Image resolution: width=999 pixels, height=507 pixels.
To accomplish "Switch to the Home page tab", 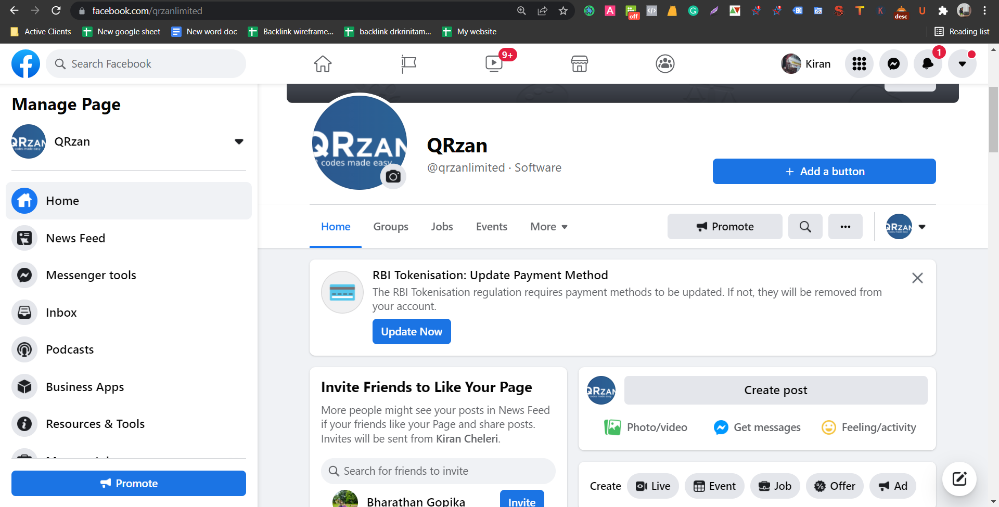I will tap(336, 227).
